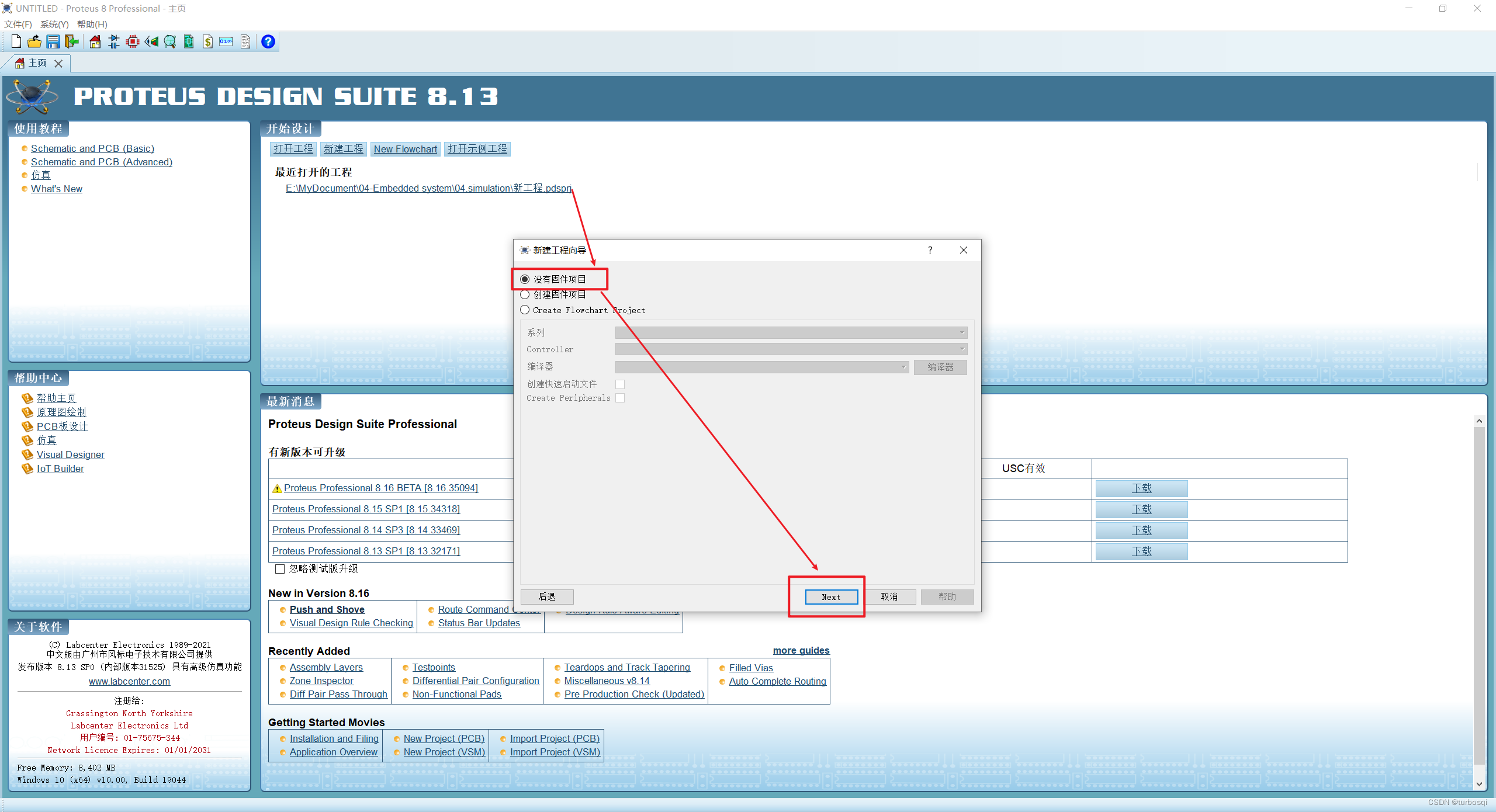Screen dimensions: 1496x812
Task: Click the more guides link
Action: pyautogui.click(x=801, y=650)
